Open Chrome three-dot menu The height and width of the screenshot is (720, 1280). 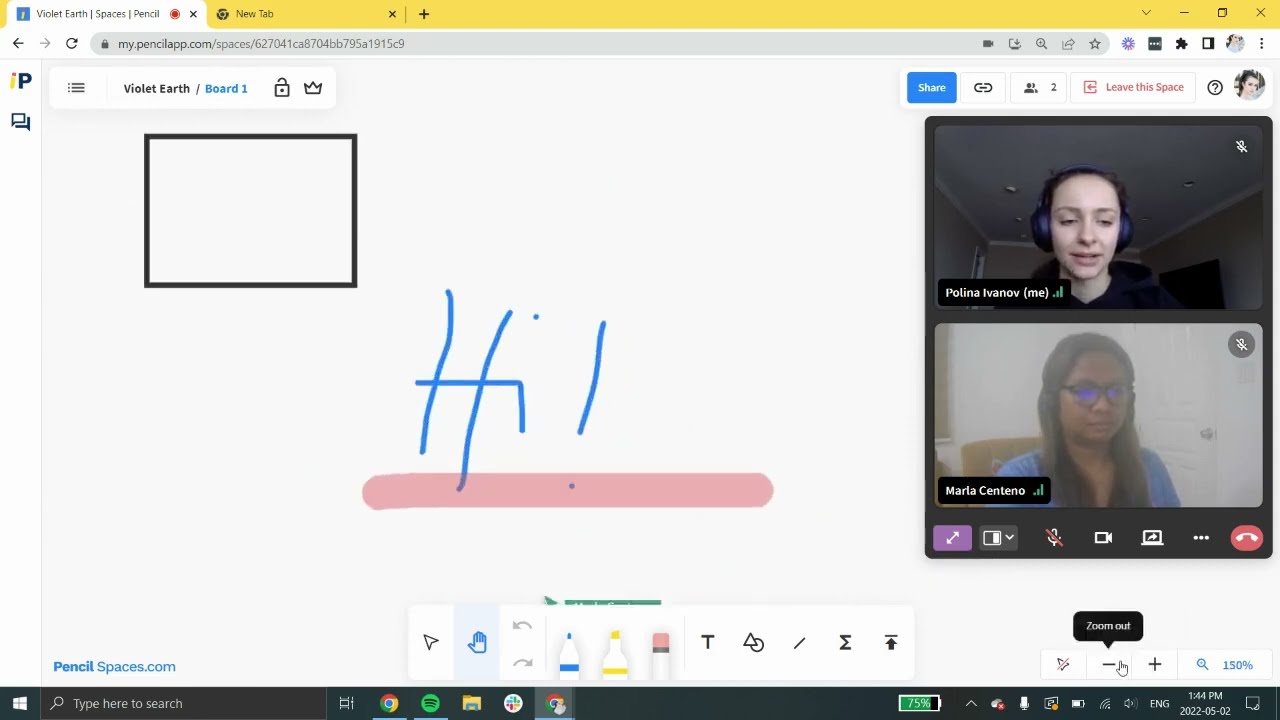[1262, 44]
